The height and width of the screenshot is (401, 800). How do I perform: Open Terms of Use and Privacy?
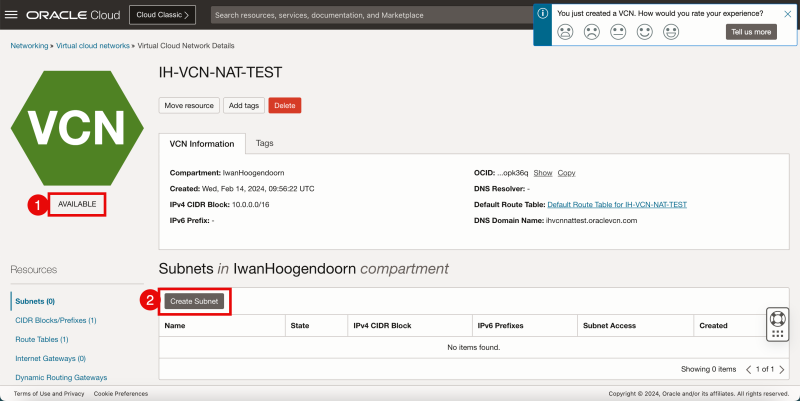[49, 394]
